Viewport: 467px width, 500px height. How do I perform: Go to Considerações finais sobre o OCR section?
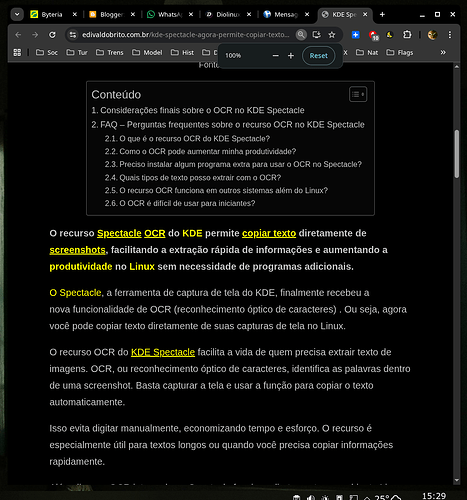pyautogui.click(x=198, y=110)
